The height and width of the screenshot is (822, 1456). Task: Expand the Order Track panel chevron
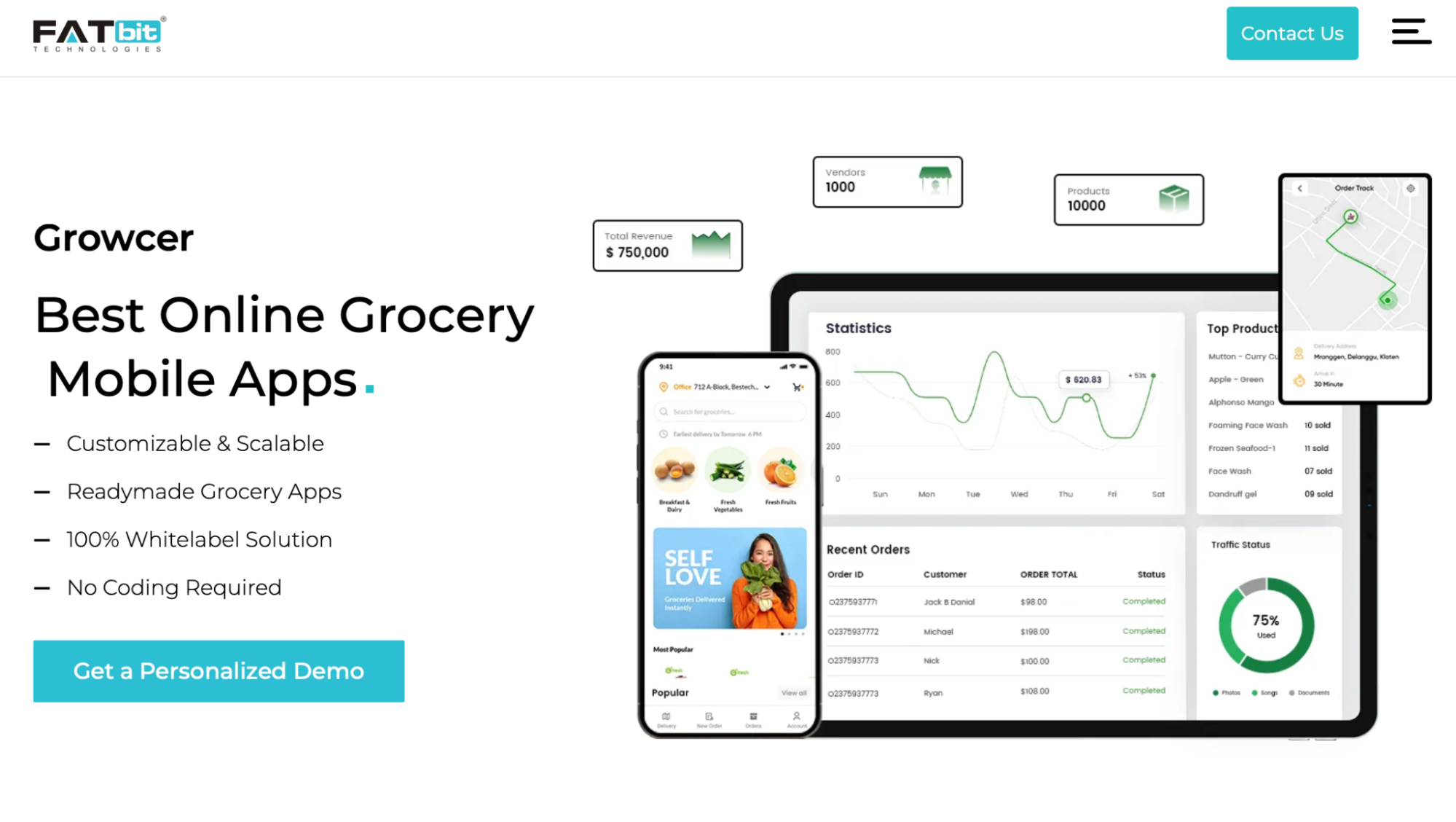point(1300,188)
